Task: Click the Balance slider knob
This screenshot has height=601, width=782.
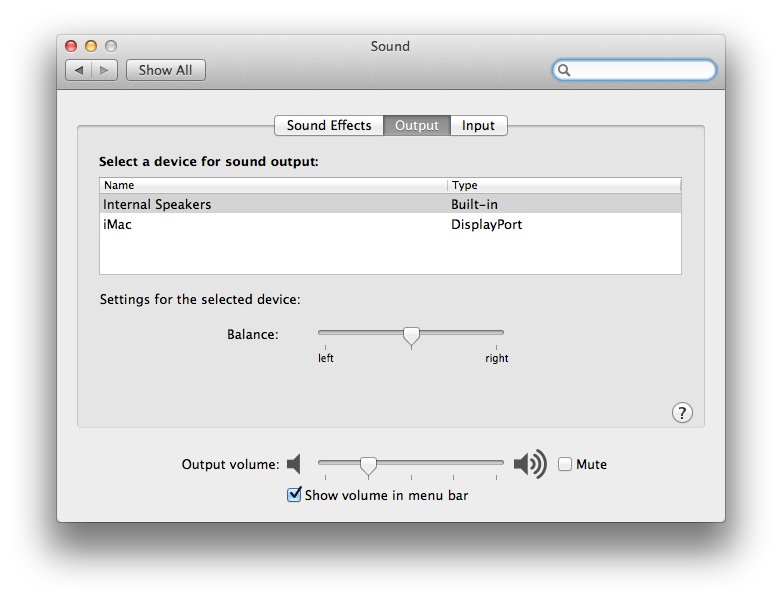Action: pyautogui.click(x=411, y=336)
